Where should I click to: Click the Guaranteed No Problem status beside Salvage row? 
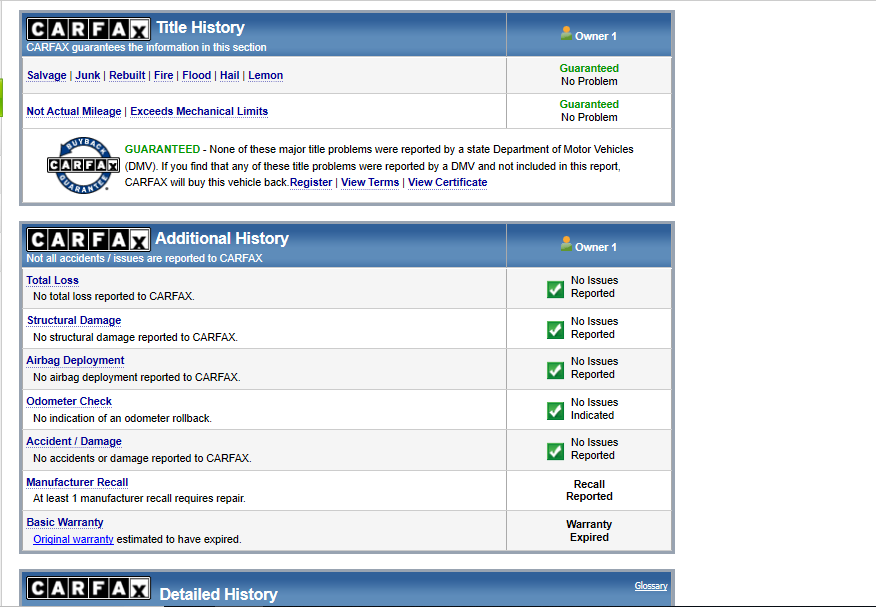tap(589, 75)
